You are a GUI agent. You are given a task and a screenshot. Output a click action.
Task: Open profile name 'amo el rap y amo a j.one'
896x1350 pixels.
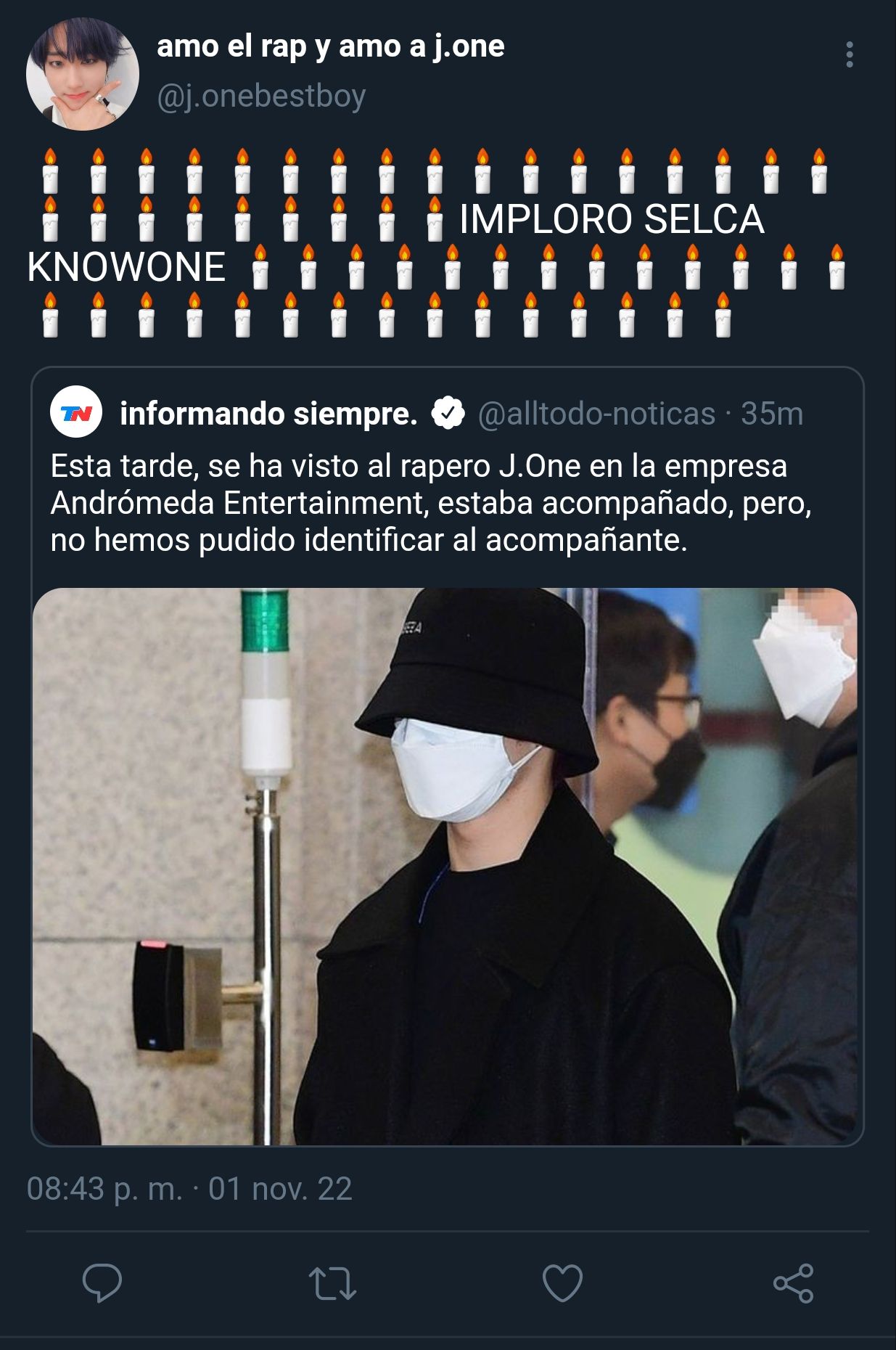coord(330,46)
